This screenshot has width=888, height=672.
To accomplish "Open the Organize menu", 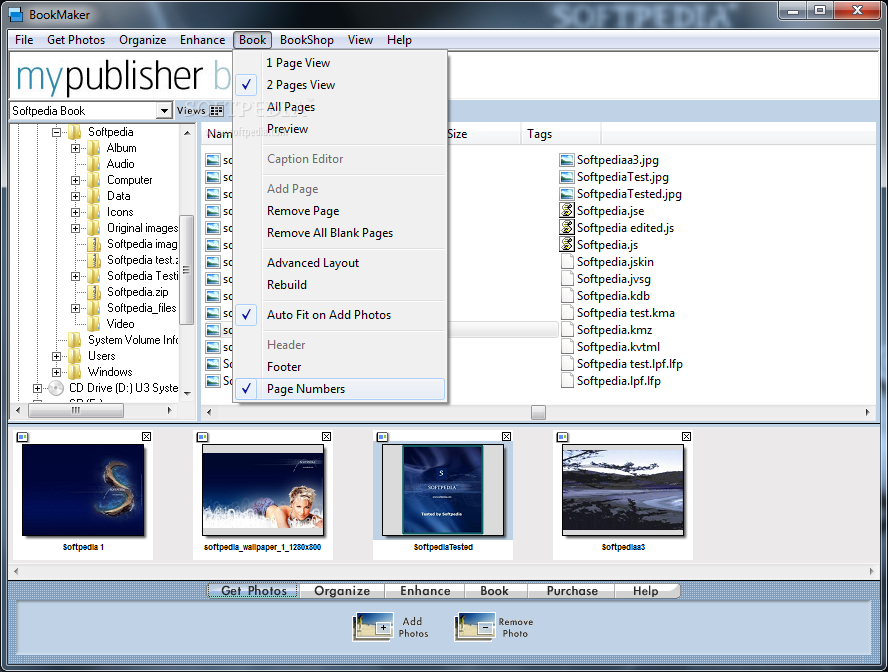I will [x=142, y=40].
